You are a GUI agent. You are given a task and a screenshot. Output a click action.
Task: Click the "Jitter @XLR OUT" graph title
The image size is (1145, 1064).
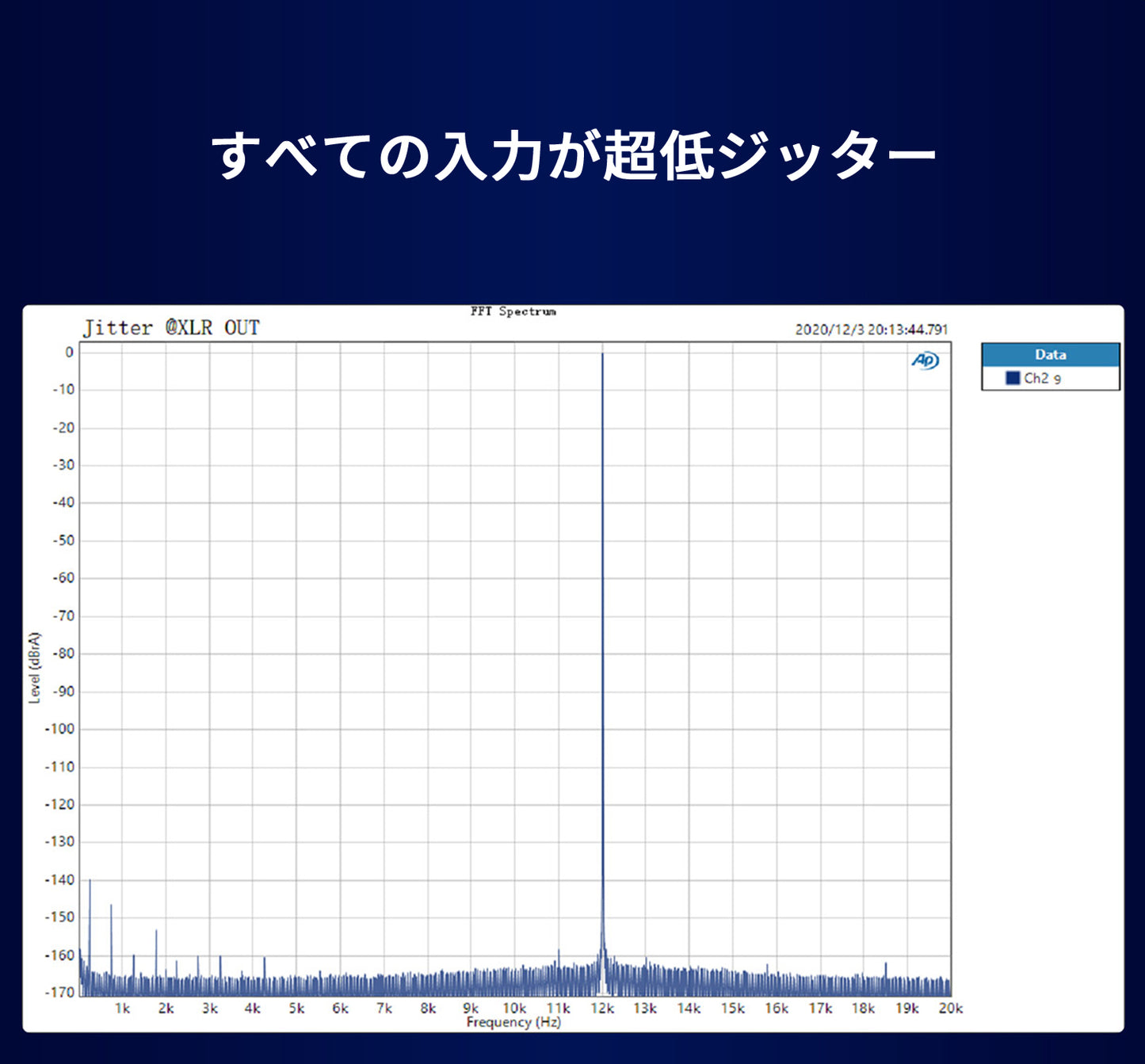click(x=171, y=328)
